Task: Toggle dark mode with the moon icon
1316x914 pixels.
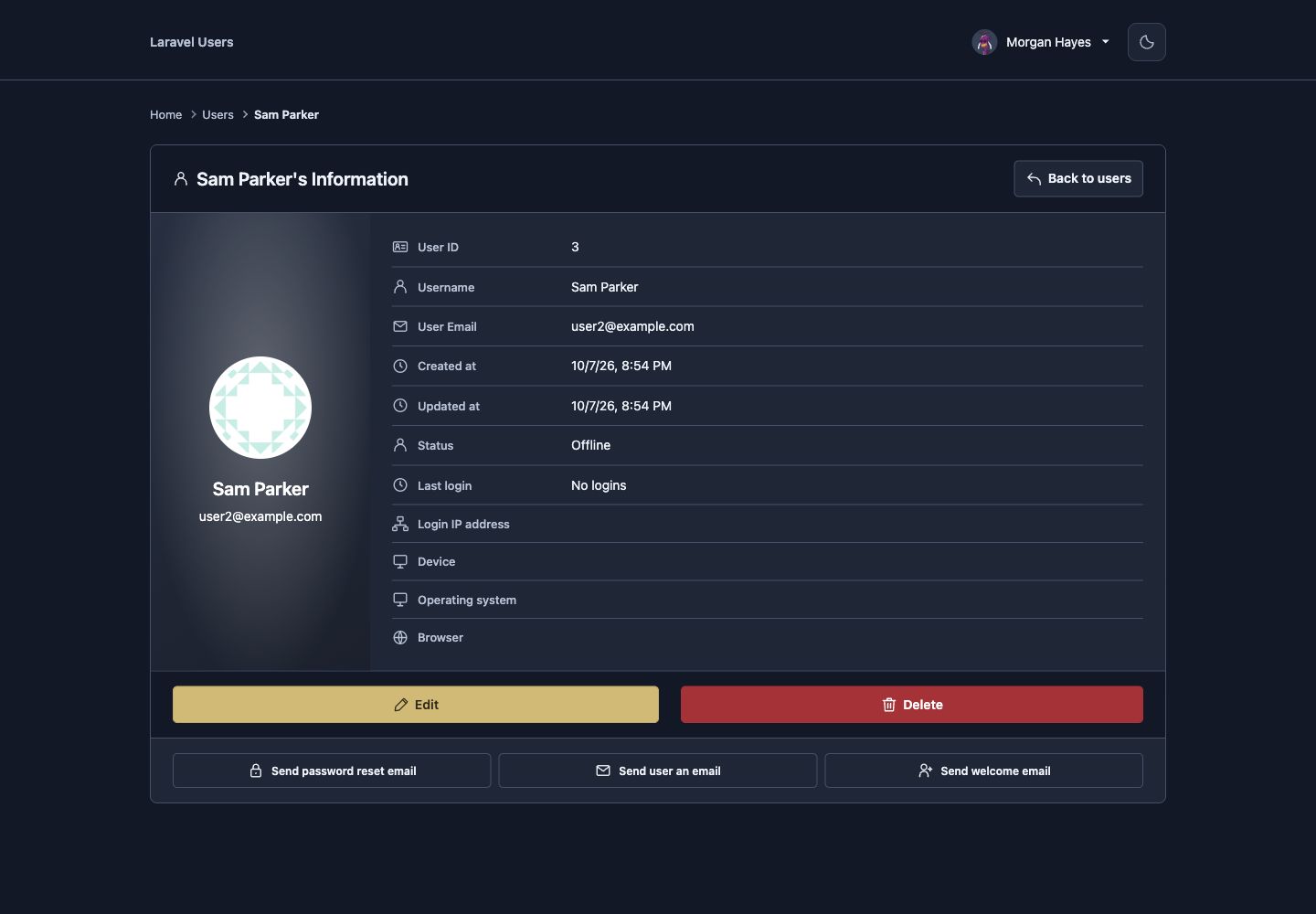Action: point(1147,42)
